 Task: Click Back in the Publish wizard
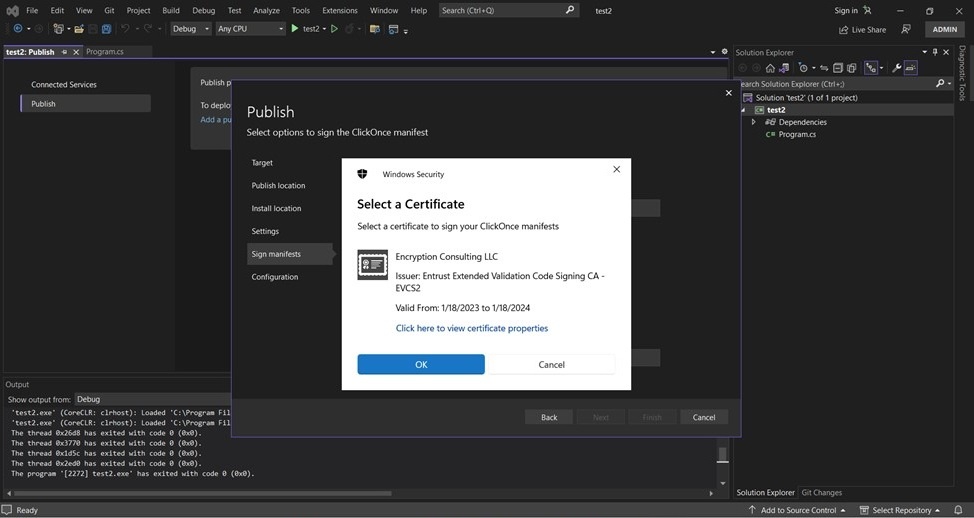[549, 417]
